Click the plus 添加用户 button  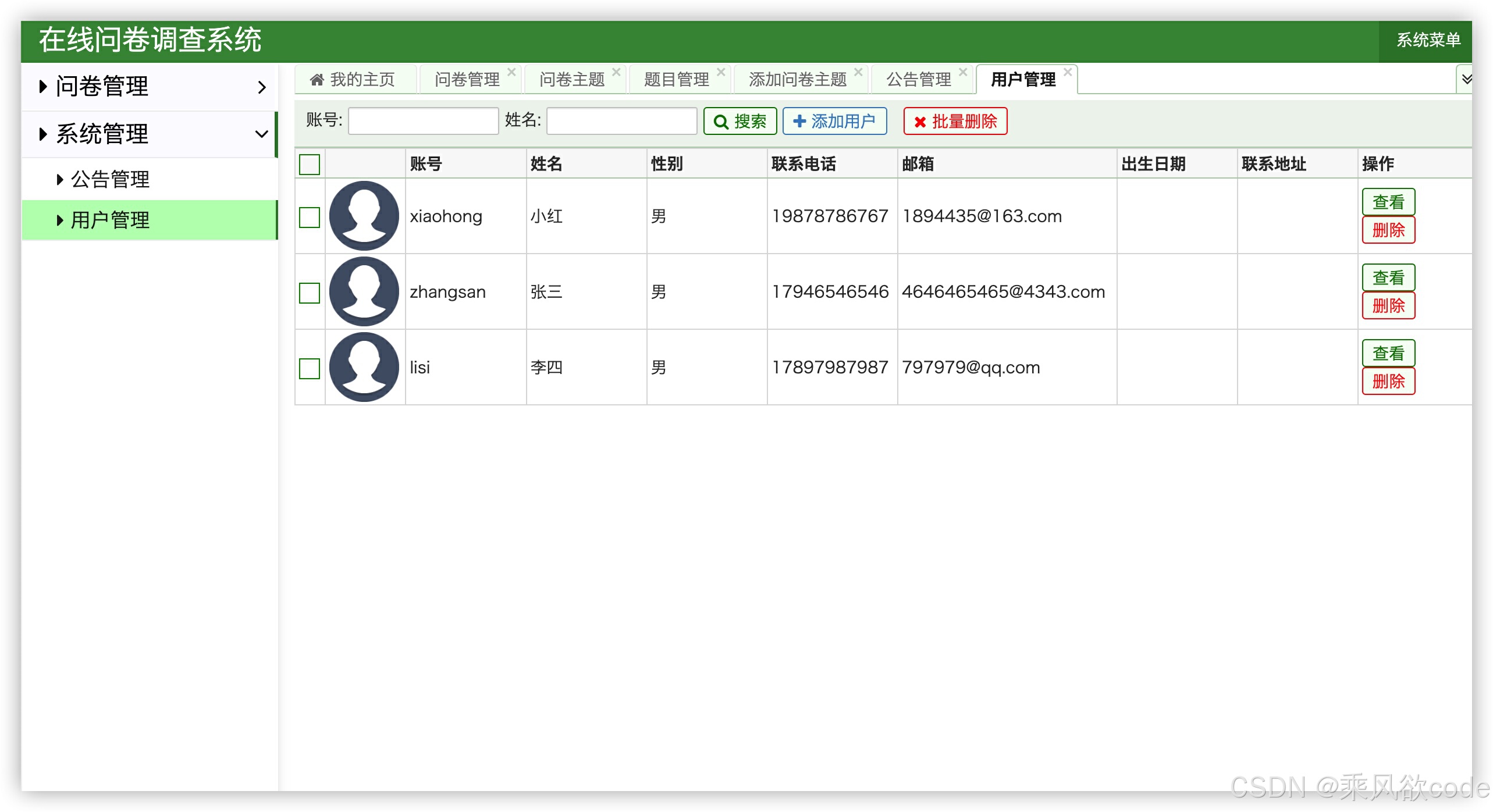click(x=834, y=121)
